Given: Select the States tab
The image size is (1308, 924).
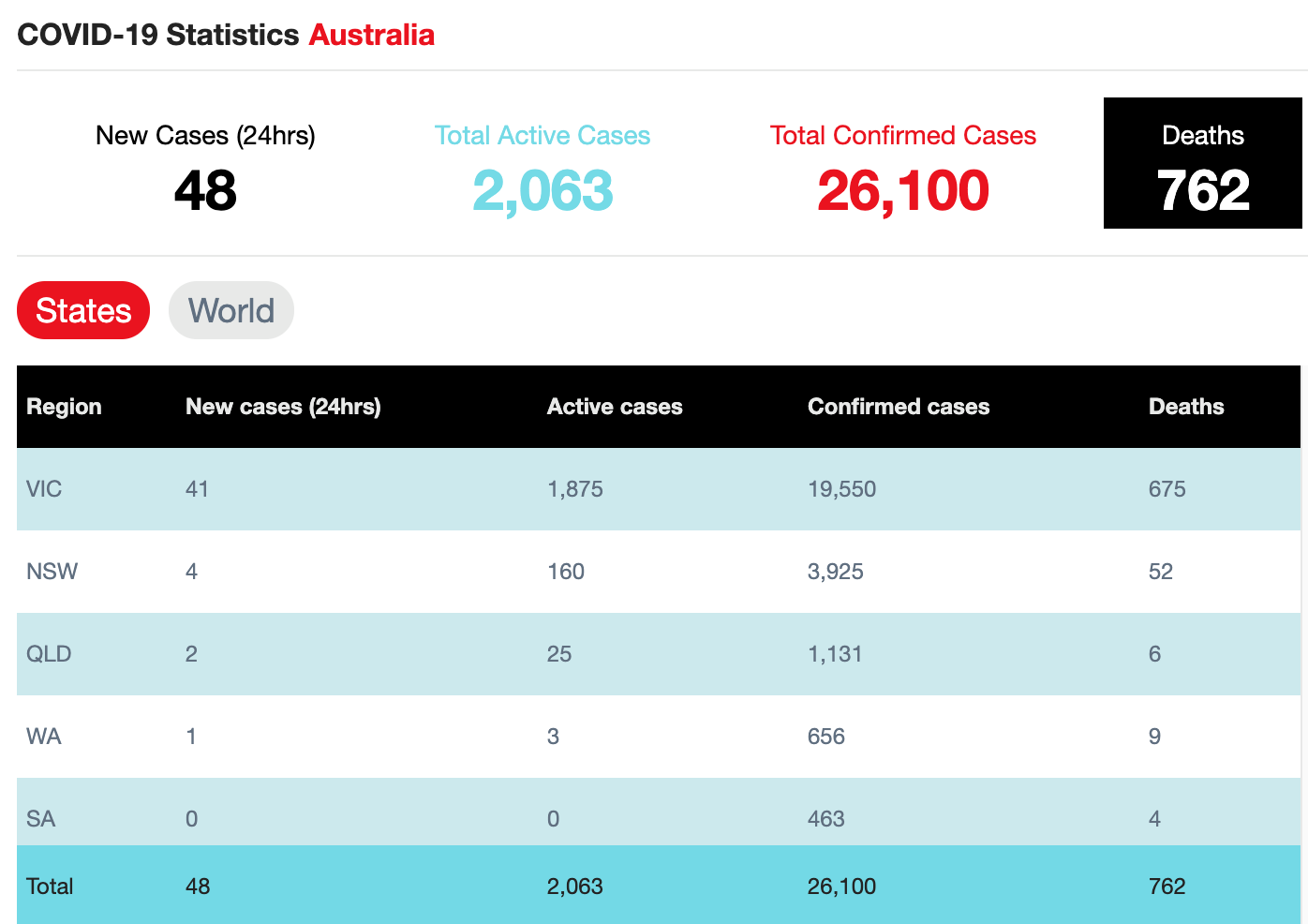Looking at the screenshot, I should pos(83,310).
